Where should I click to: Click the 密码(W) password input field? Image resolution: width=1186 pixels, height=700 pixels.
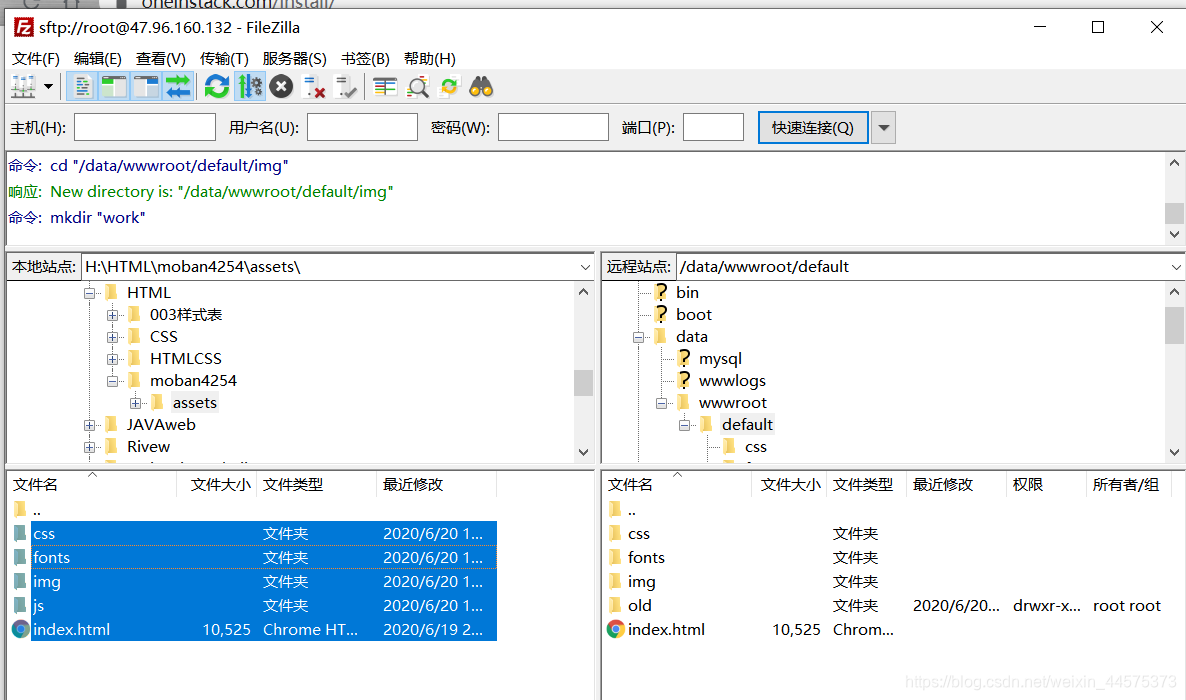pos(554,127)
